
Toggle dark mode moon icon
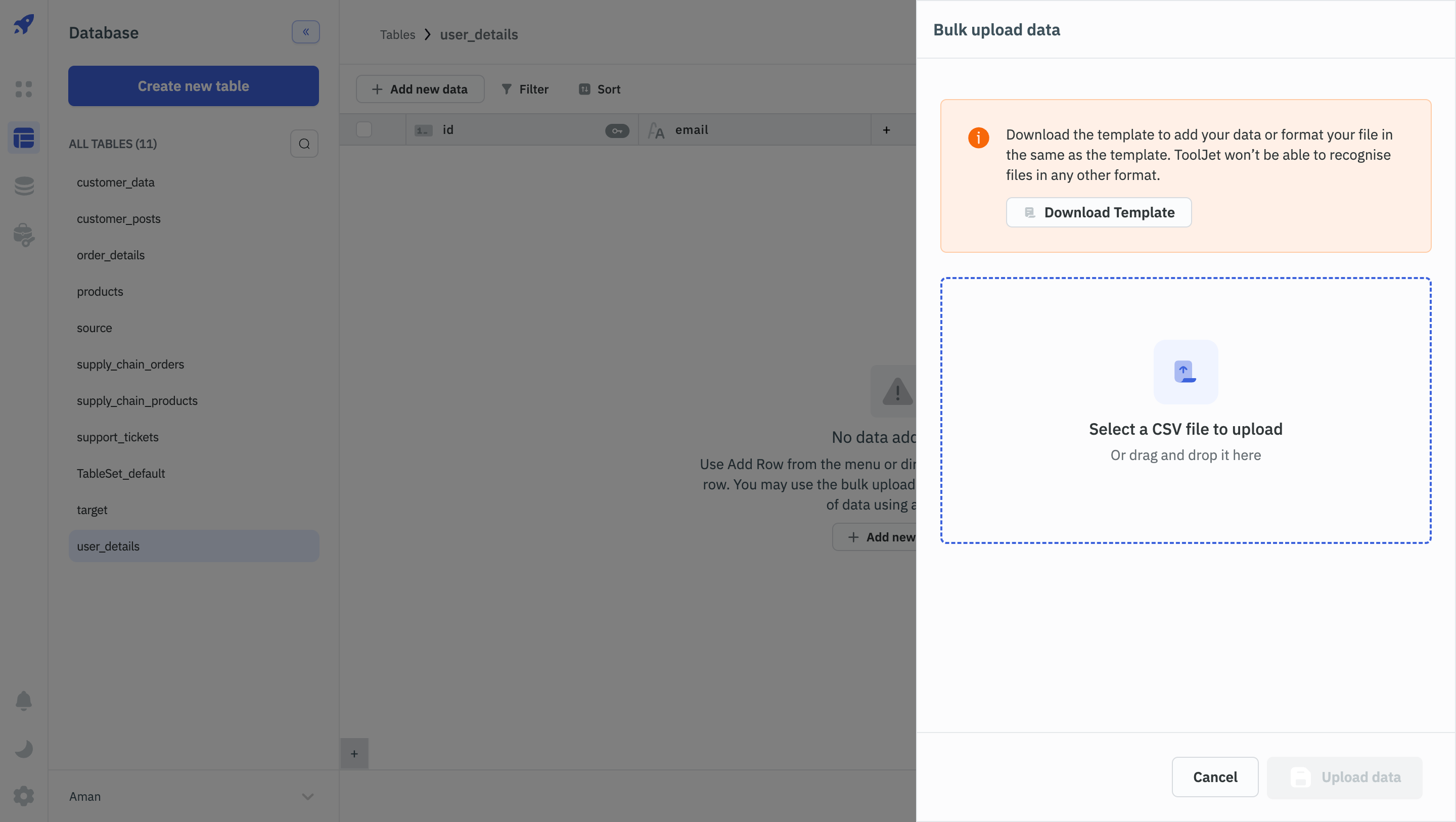click(x=24, y=749)
